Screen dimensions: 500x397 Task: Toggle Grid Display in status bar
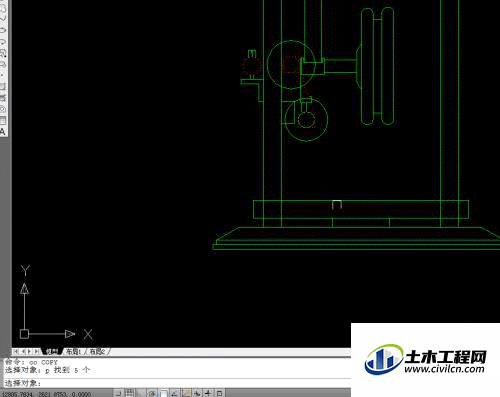[129, 393]
